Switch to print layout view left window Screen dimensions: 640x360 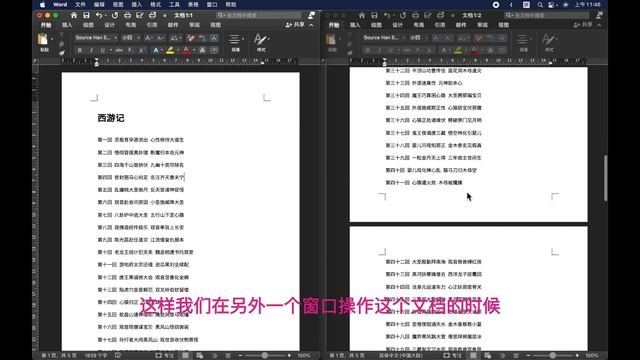(185, 356)
